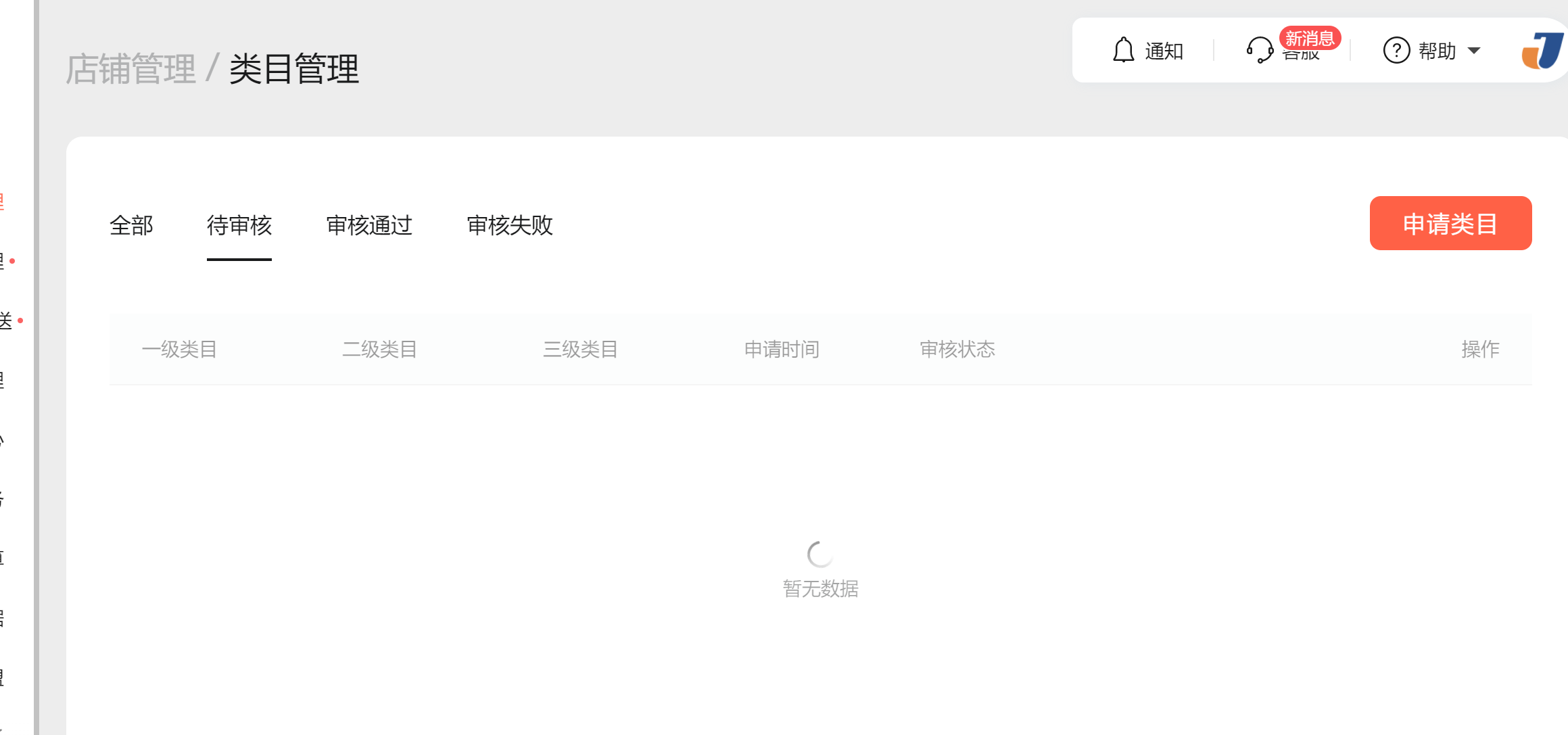Click the 新消息 red badge

coord(1310,38)
